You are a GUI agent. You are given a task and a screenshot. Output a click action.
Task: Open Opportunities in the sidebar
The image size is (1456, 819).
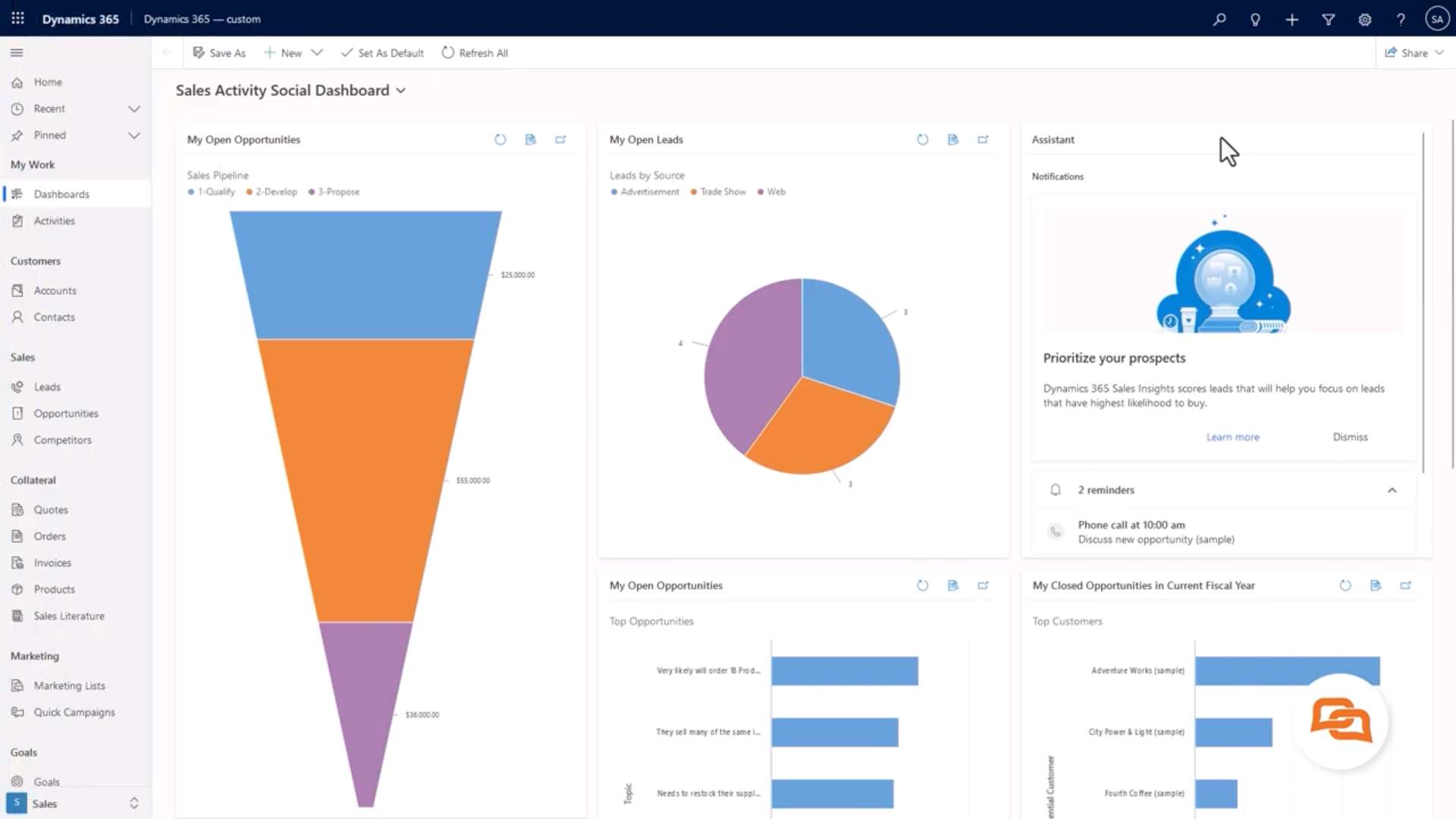click(x=66, y=413)
